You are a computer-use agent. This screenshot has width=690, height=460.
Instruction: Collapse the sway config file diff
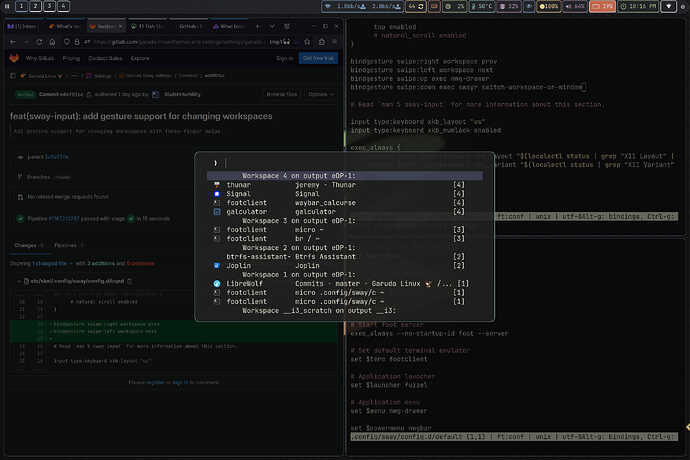click(x=19, y=281)
